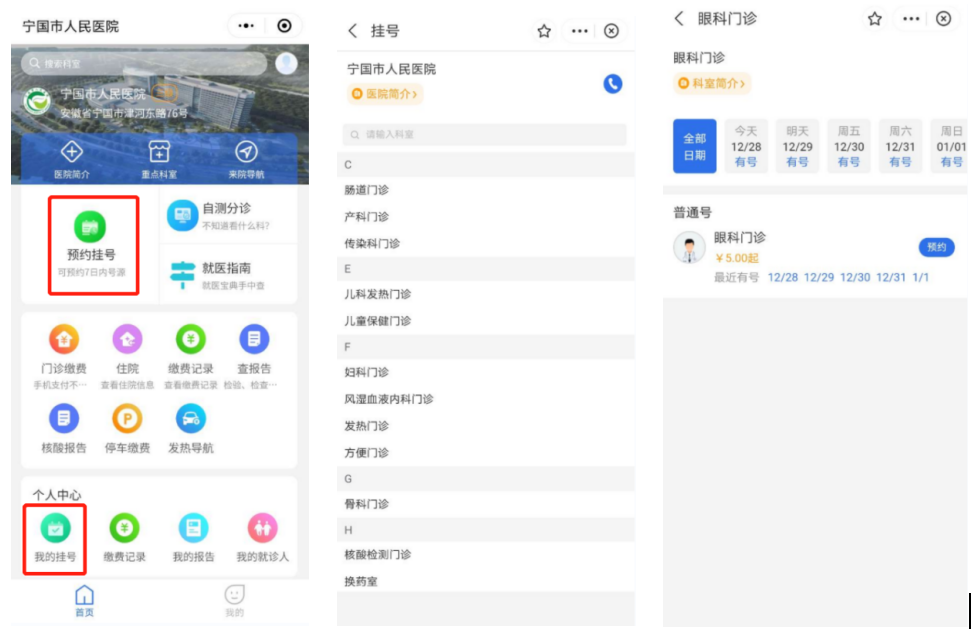Open 核酸报告 nucleic acid report

pos(64,418)
